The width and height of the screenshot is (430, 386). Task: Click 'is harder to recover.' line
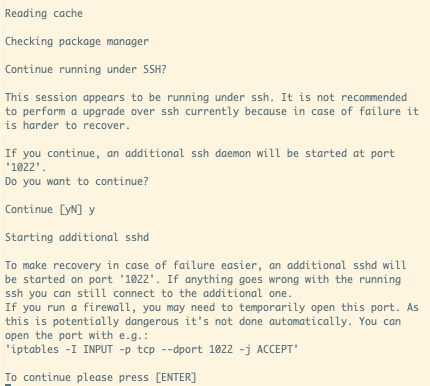[67, 125]
